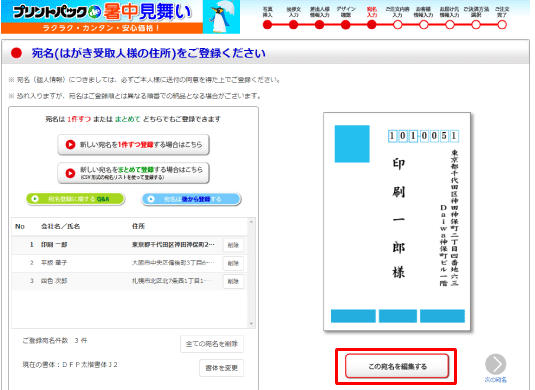Open the ご注文完了 step circle

pyautogui.click(x=502, y=25)
